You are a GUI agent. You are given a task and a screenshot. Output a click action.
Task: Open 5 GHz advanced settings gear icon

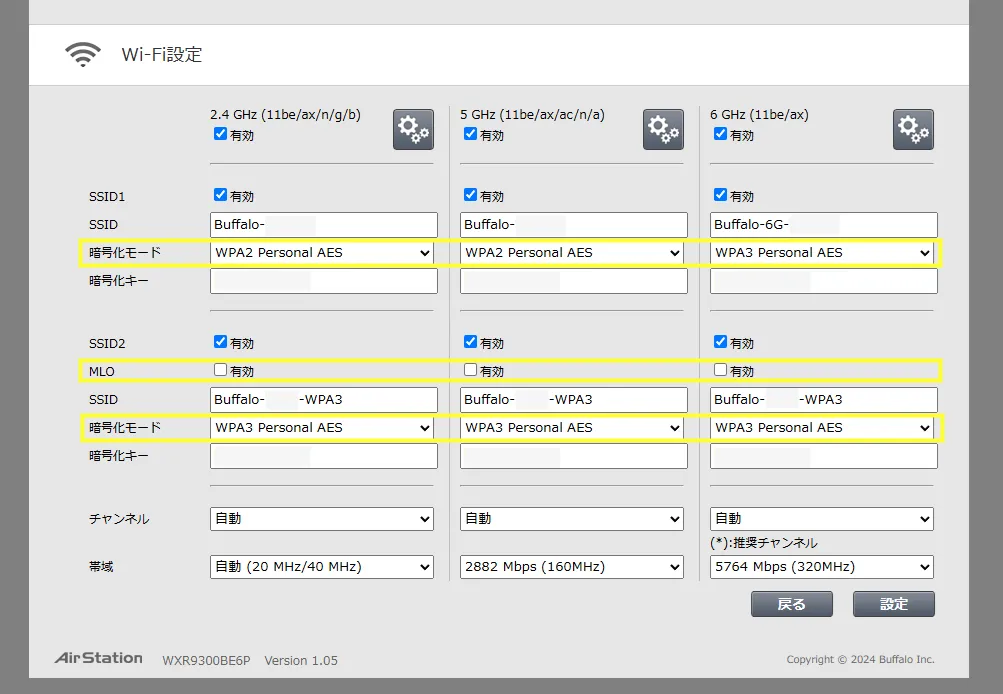[663, 130]
